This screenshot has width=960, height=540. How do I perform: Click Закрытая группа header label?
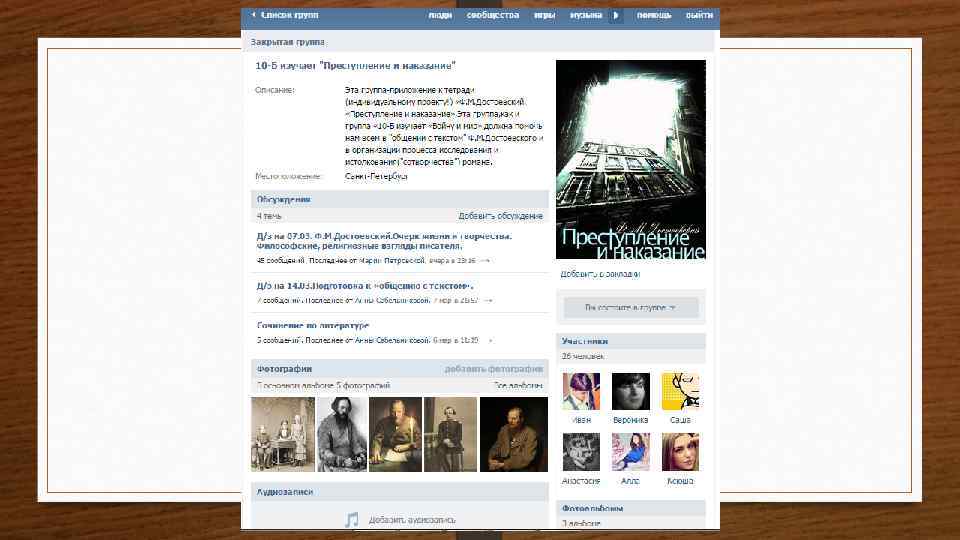tap(287, 42)
